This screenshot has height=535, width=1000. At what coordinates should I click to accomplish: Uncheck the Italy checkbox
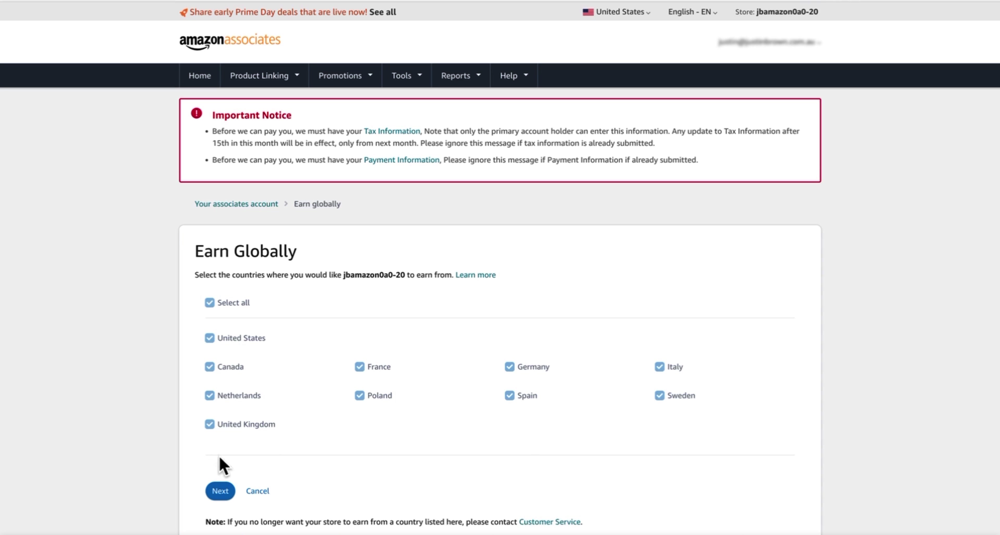coord(659,367)
